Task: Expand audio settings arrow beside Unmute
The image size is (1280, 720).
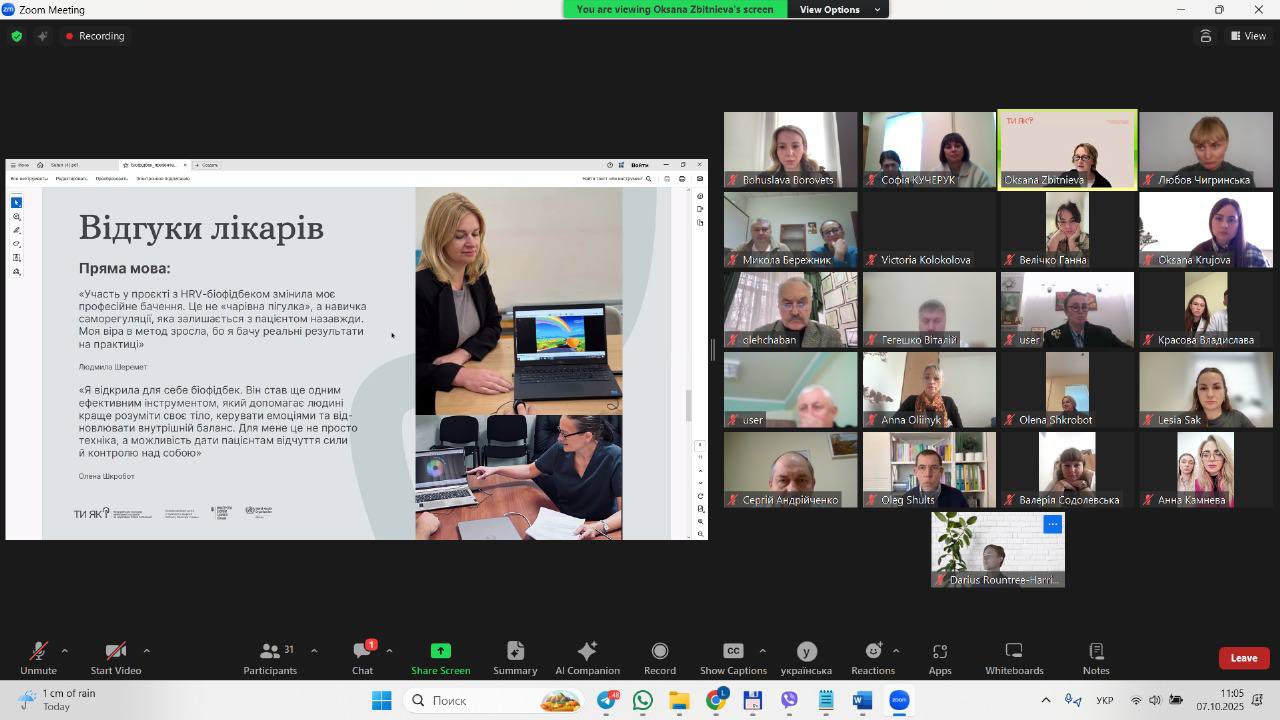Action: (x=65, y=650)
